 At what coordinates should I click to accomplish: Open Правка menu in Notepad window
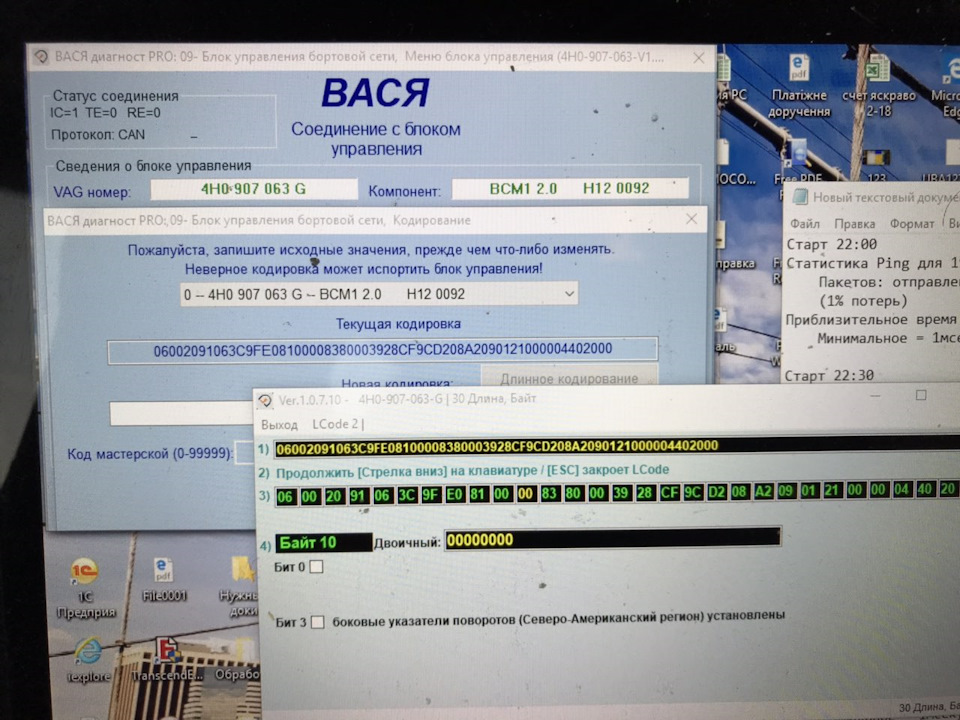point(854,223)
